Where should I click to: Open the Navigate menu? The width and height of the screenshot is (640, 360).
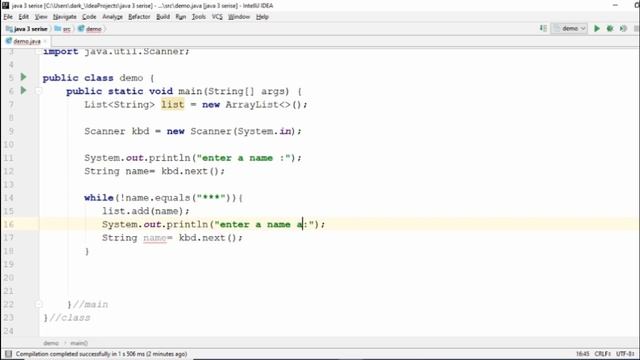tap(64, 17)
